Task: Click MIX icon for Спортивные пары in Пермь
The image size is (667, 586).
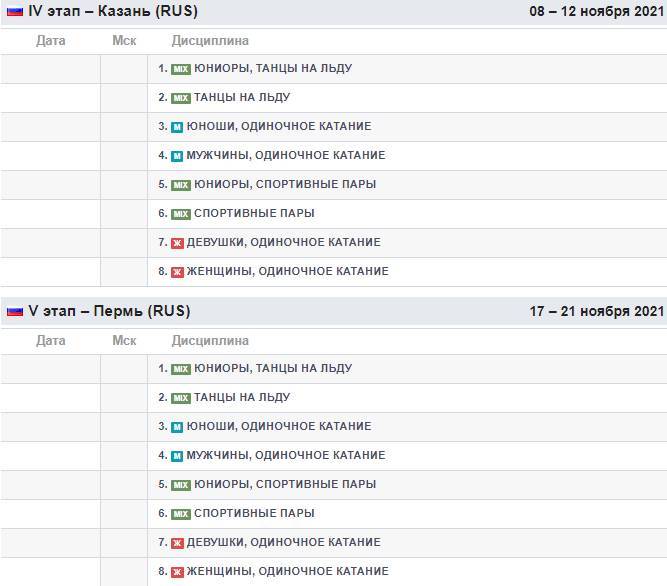Action: (180, 514)
